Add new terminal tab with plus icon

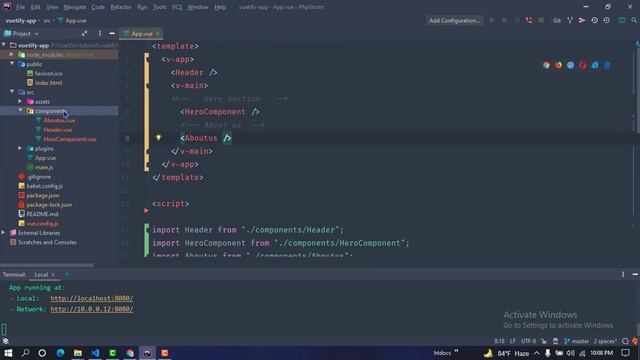pyautogui.click(x=67, y=275)
